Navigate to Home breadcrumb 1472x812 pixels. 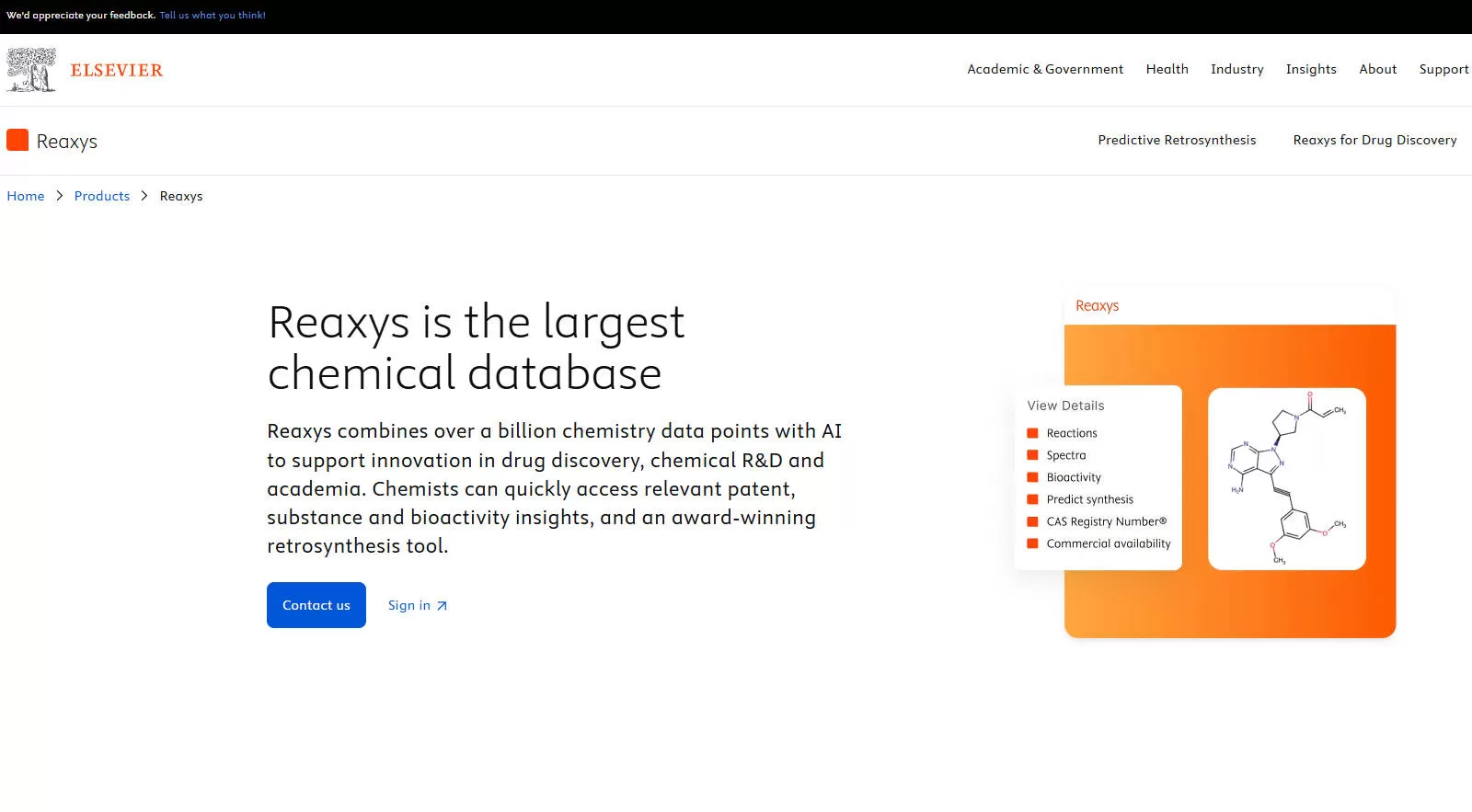(26, 196)
